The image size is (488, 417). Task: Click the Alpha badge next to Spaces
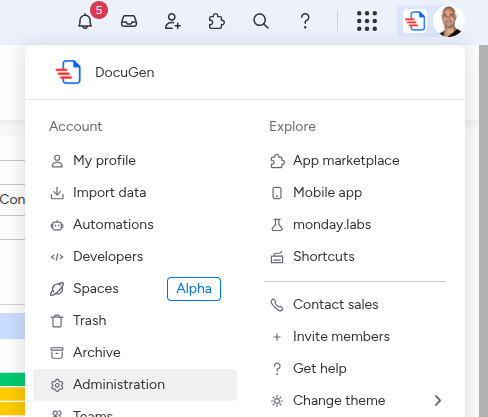[194, 289]
